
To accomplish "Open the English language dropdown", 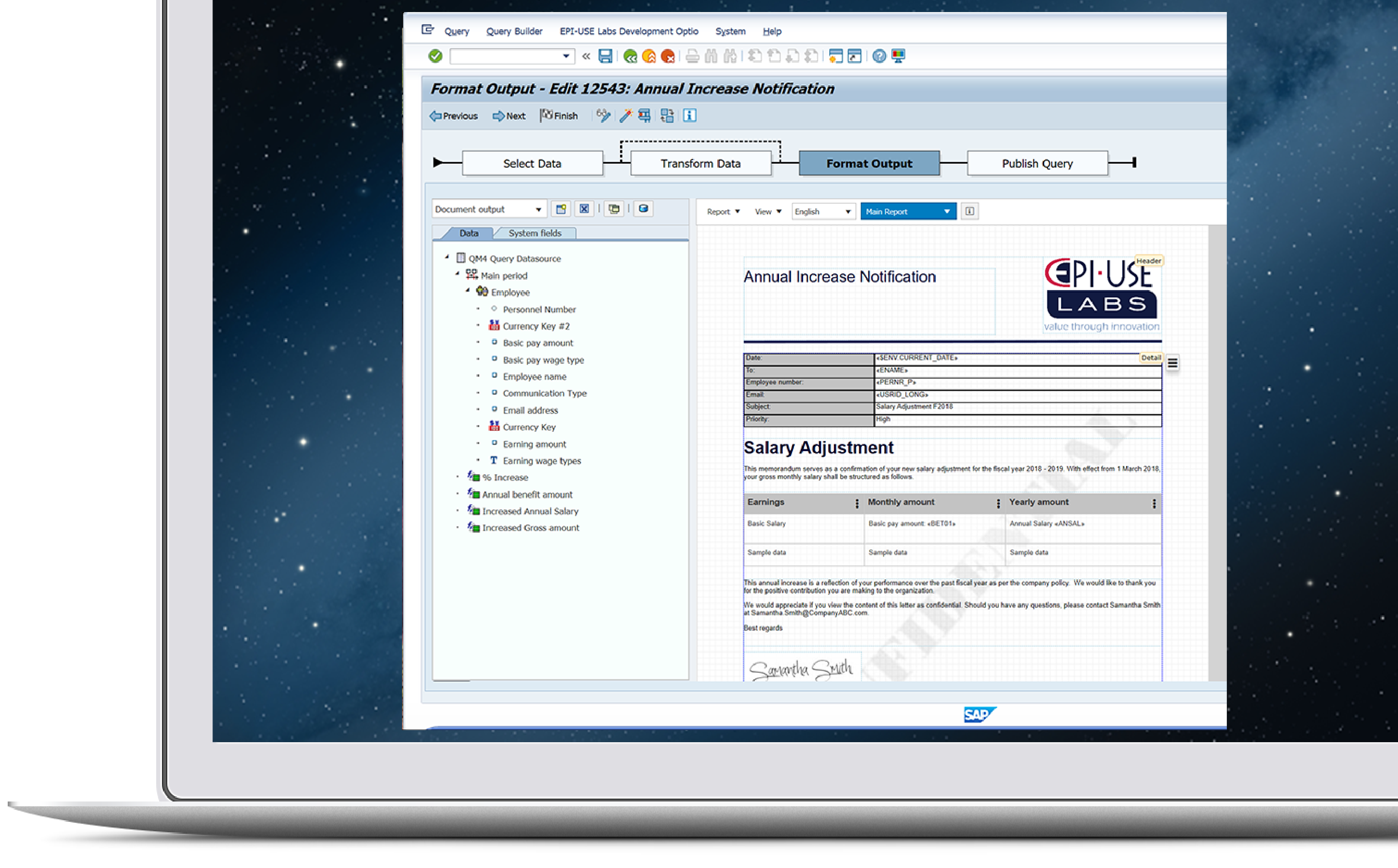I will pos(823,212).
